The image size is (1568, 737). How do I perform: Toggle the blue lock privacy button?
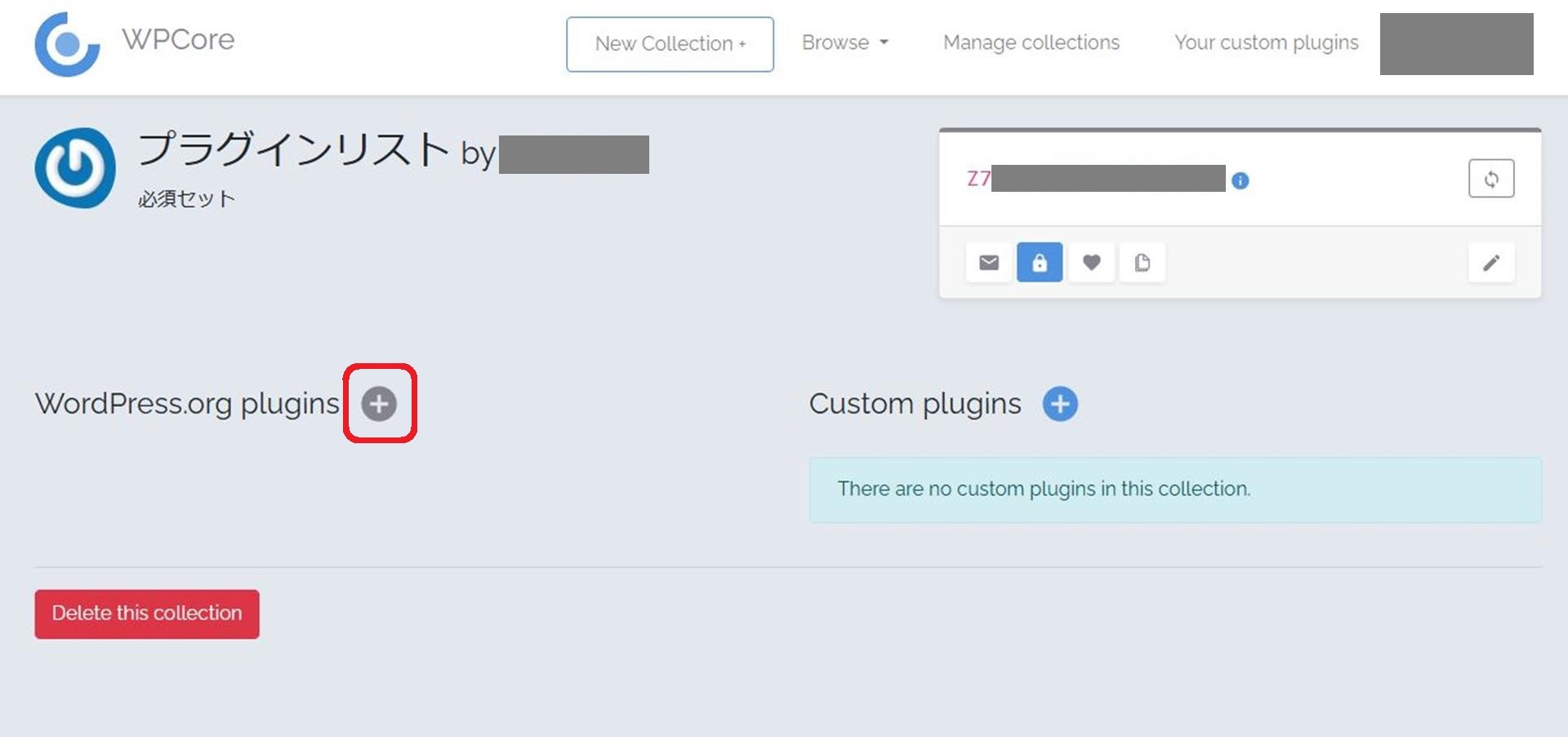tap(1039, 262)
